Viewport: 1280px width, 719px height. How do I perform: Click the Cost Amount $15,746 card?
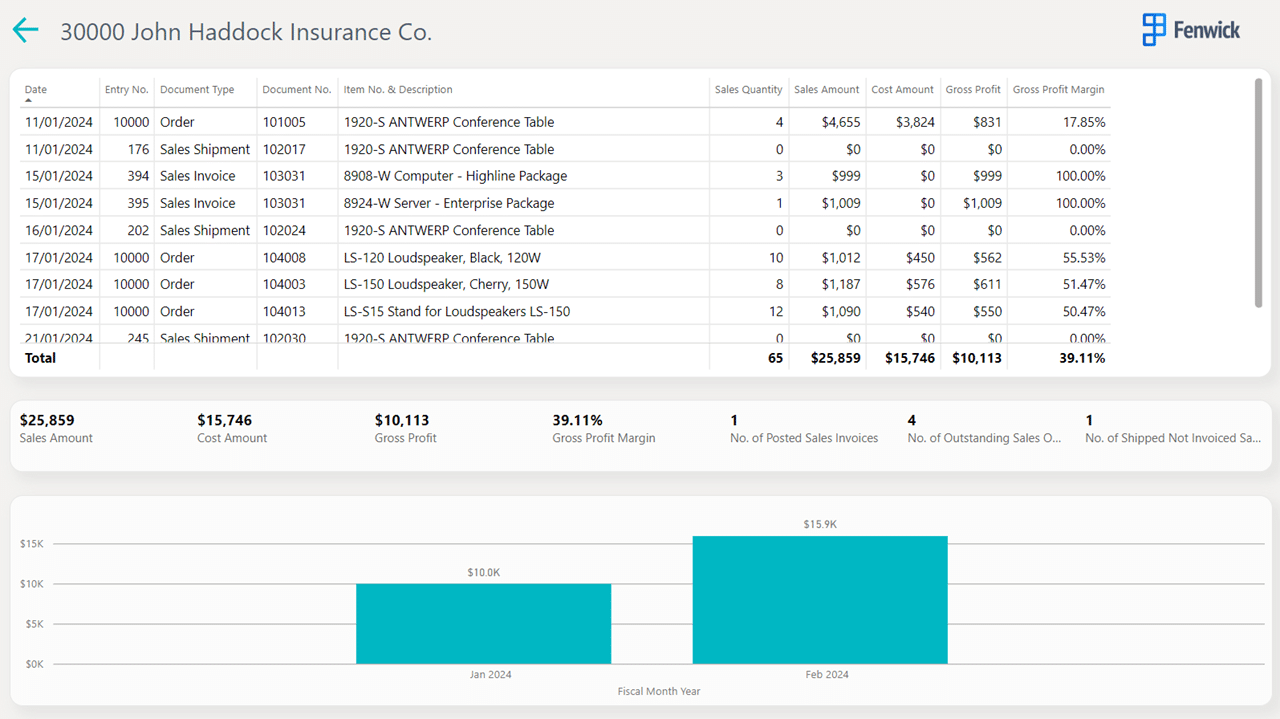click(x=232, y=428)
